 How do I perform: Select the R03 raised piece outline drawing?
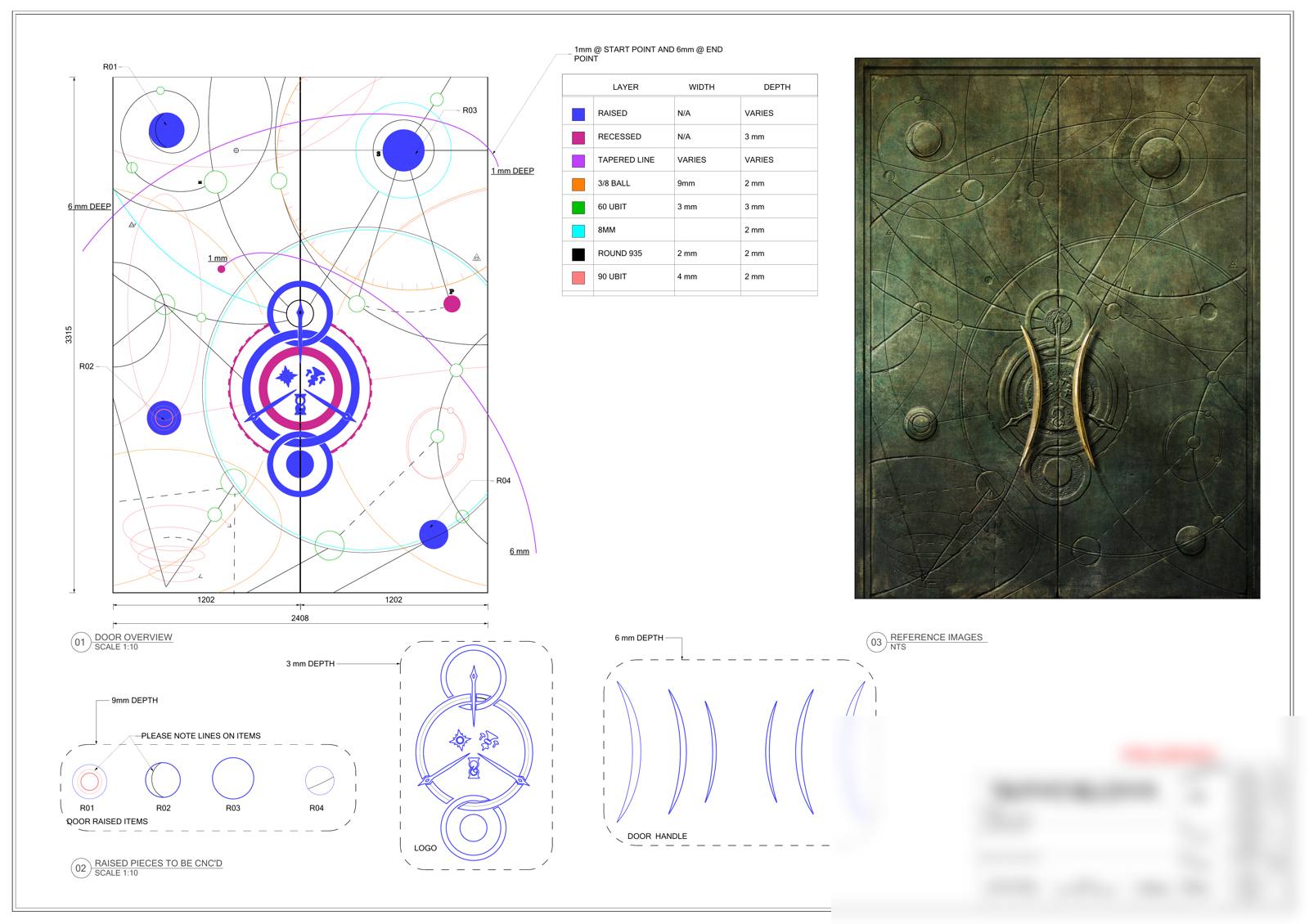pyautogui.click(x=233, y=778)
